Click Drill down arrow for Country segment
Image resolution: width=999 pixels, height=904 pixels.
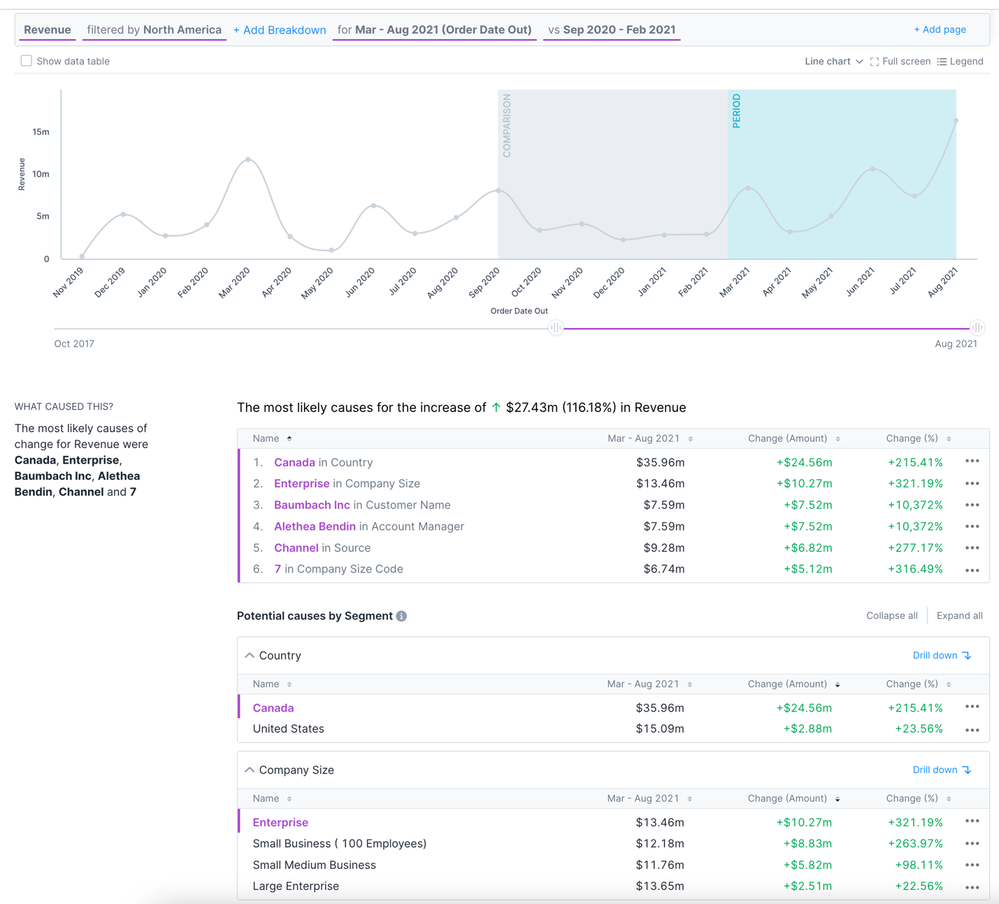(x=966, y=656)
